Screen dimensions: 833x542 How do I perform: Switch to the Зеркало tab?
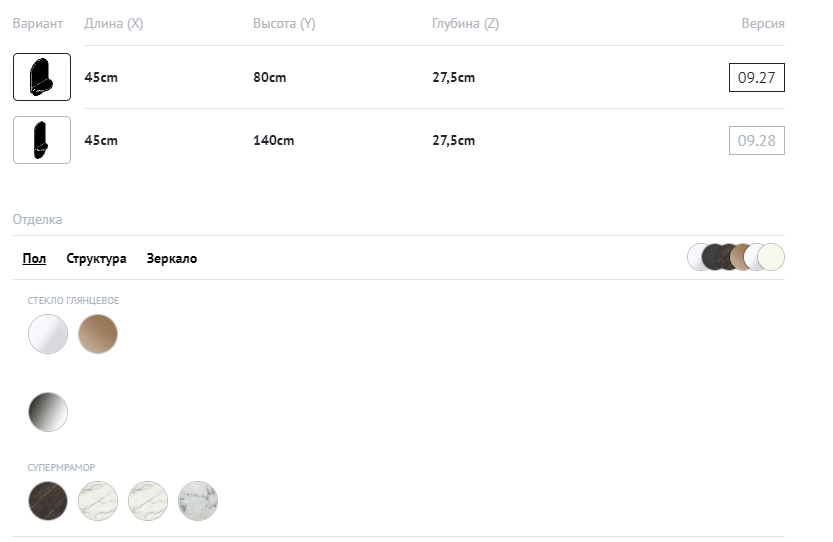[171, 259]
